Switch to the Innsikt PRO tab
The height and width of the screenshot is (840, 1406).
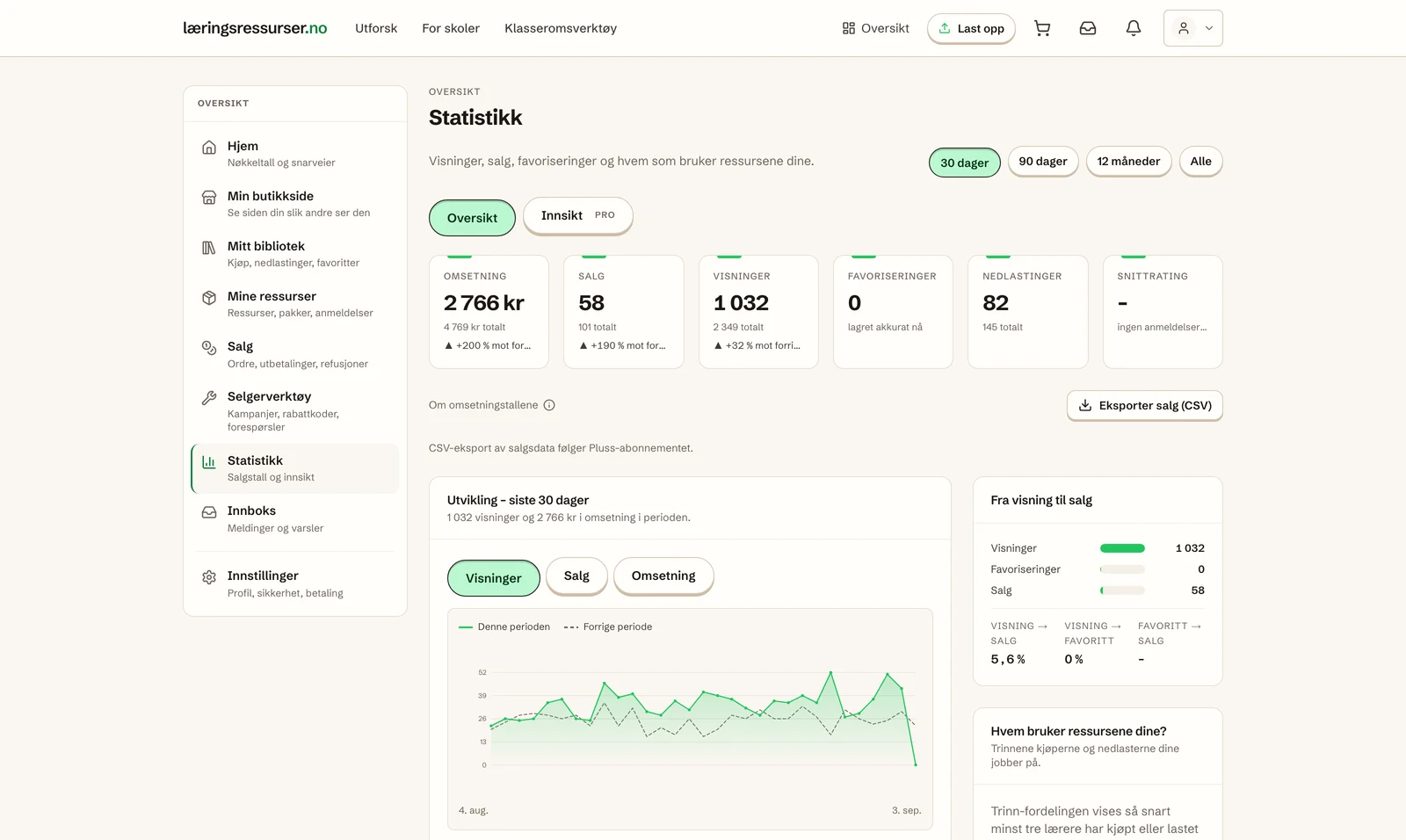click(578, 215)
